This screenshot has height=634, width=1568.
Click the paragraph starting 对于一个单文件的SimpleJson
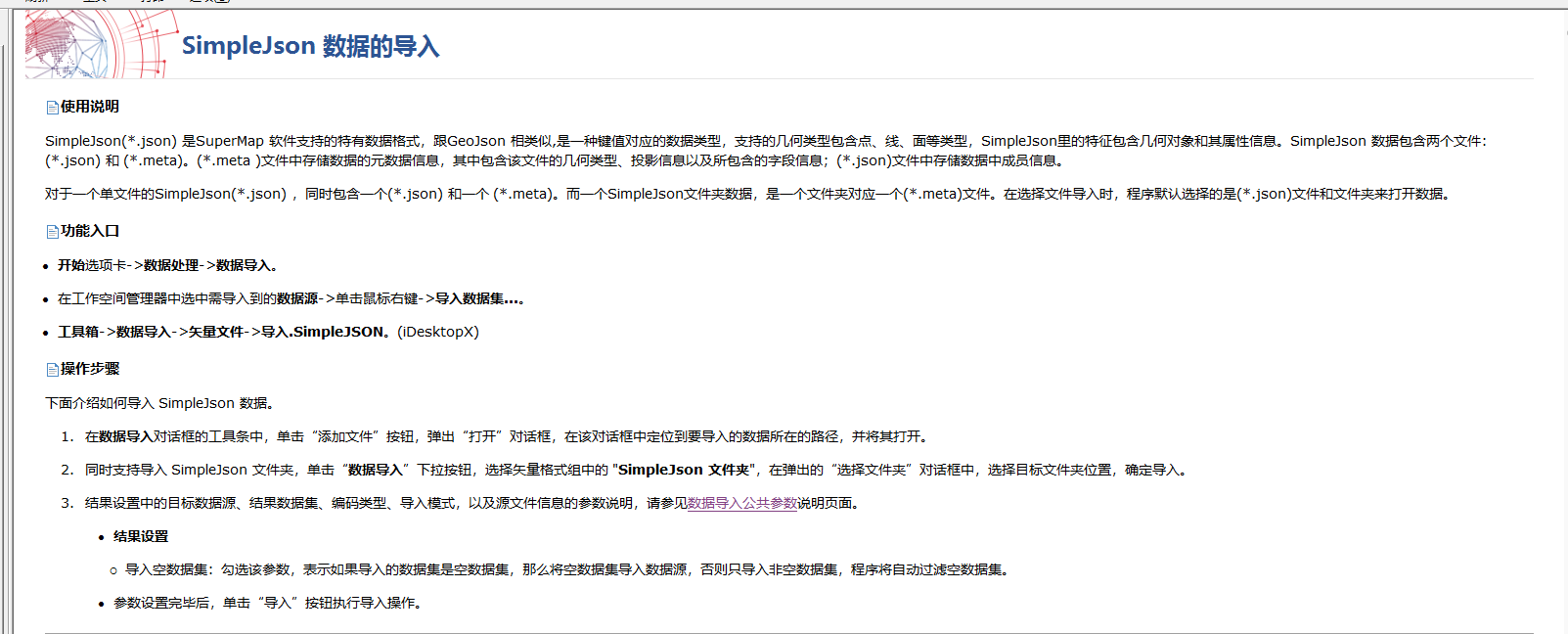coord(748,194)
